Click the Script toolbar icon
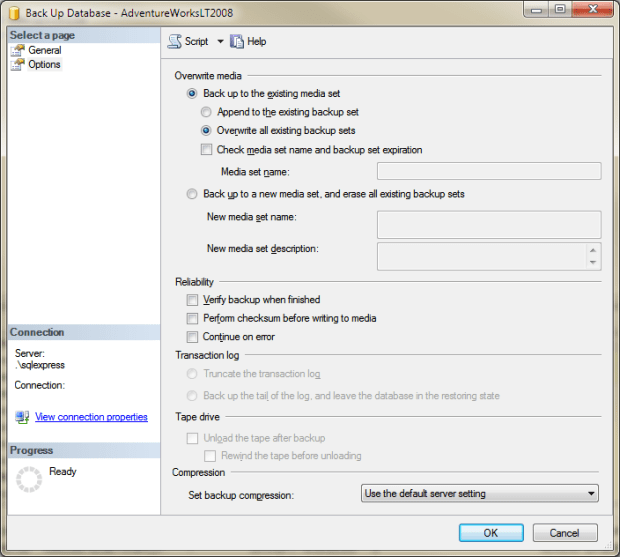This screenshot has width=620, height=557. pyautogui.click(x=174, y=42)
